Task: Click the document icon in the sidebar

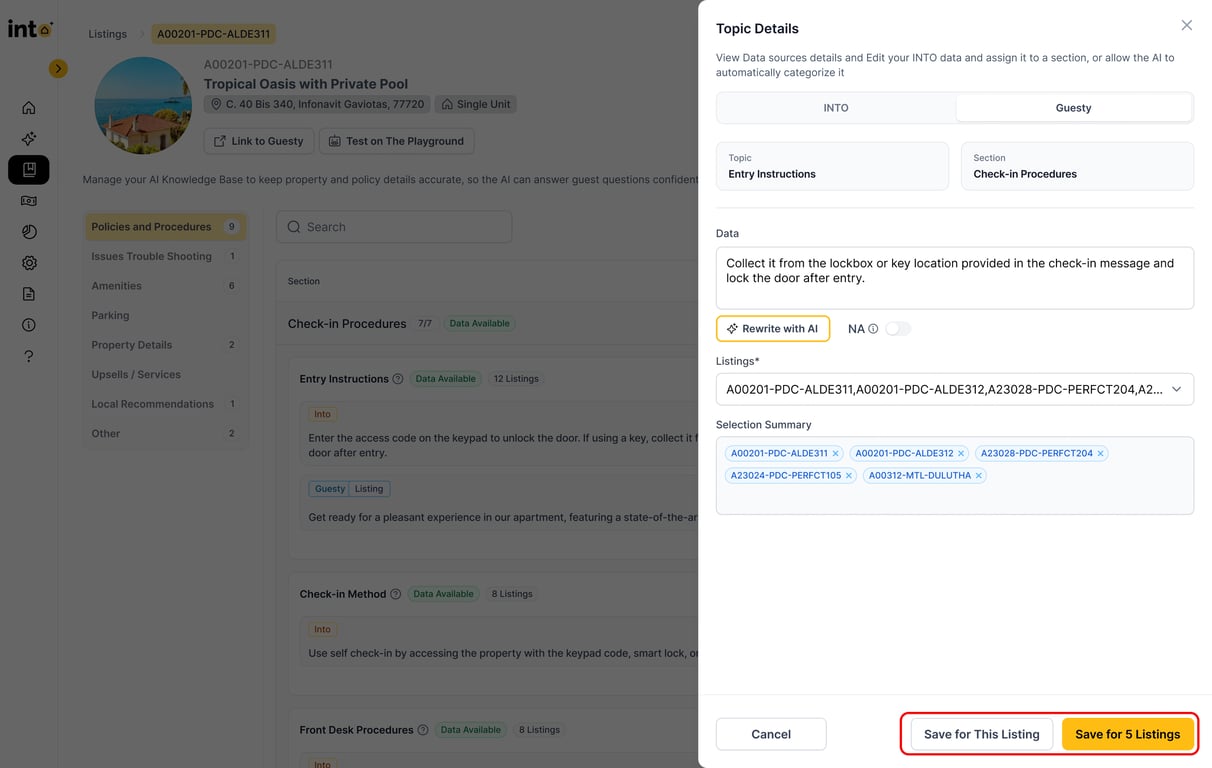Action: tap(29, 294)
